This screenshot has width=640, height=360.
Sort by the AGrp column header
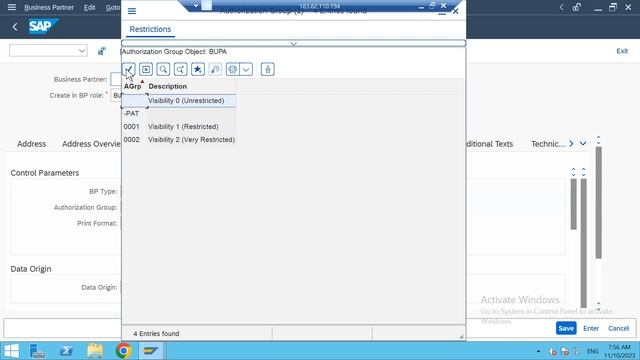tap(133, 87)
